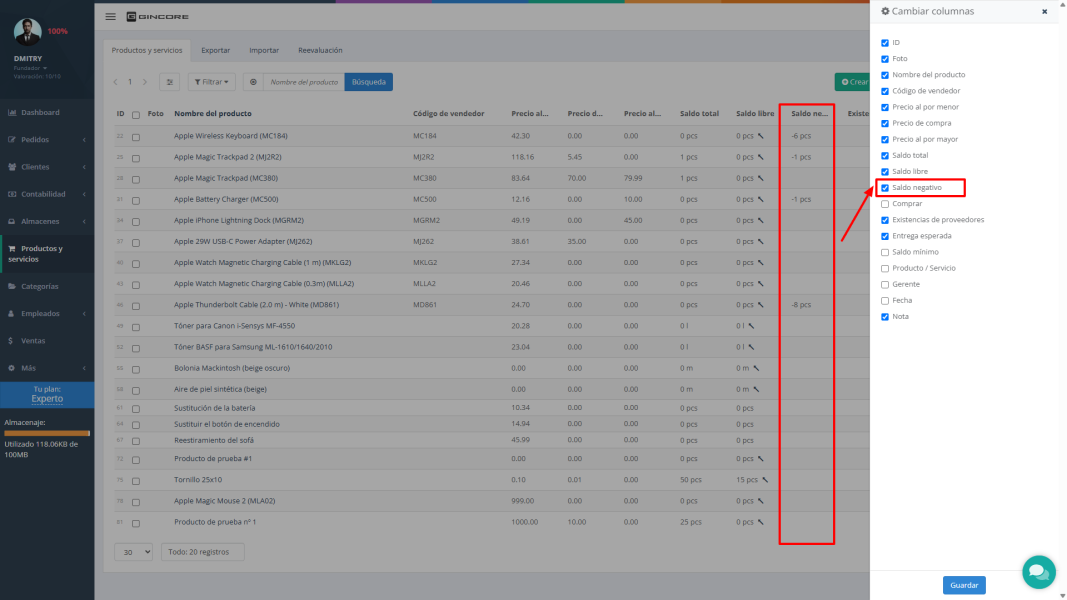Go to previous page arrow
1067x600 pixels.
tap(115, 82)
